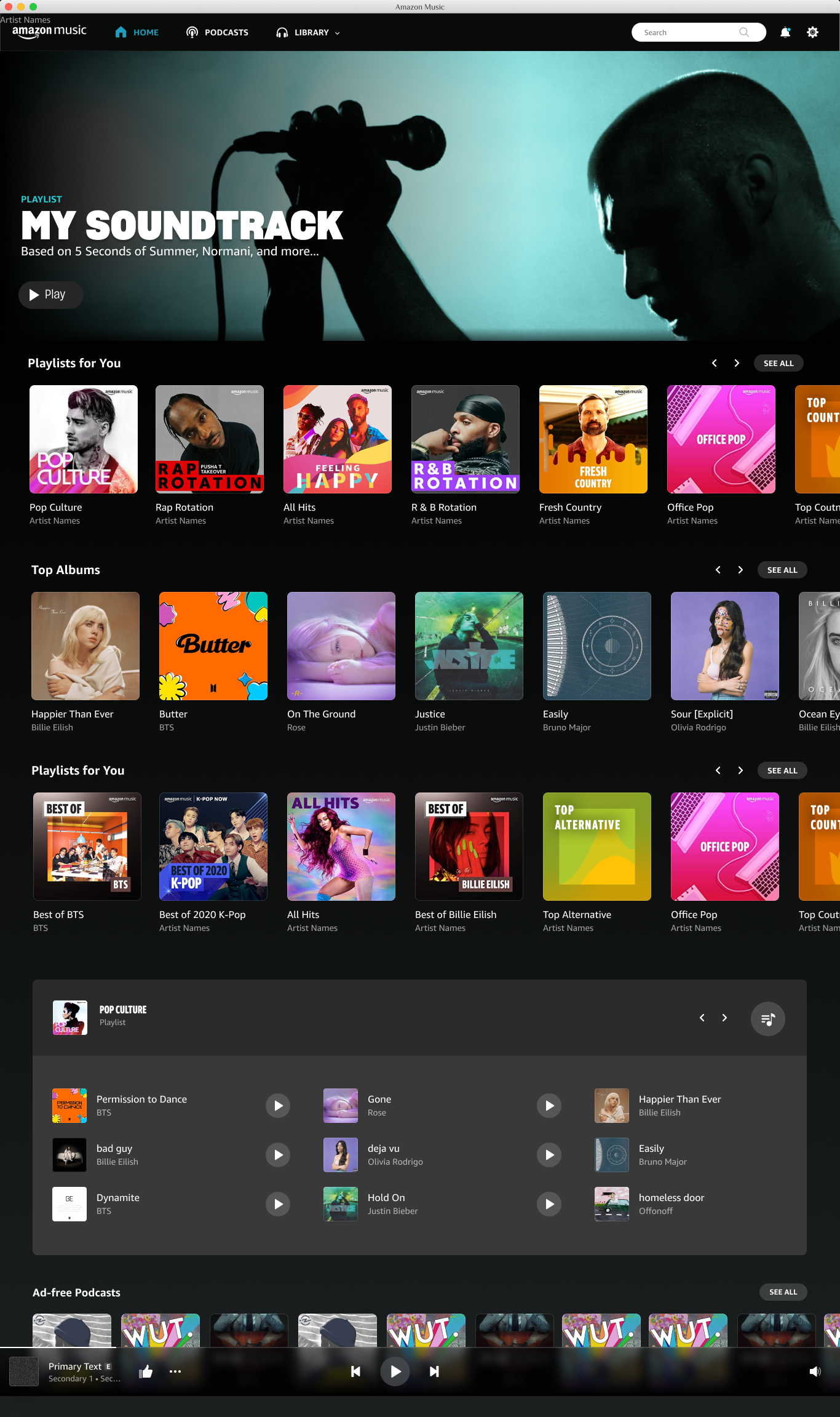Image resolution: width=840 pixels, height=1417 pixels.
Task: Play Dynamite by BTS
Action: (x=278, y=1204)
